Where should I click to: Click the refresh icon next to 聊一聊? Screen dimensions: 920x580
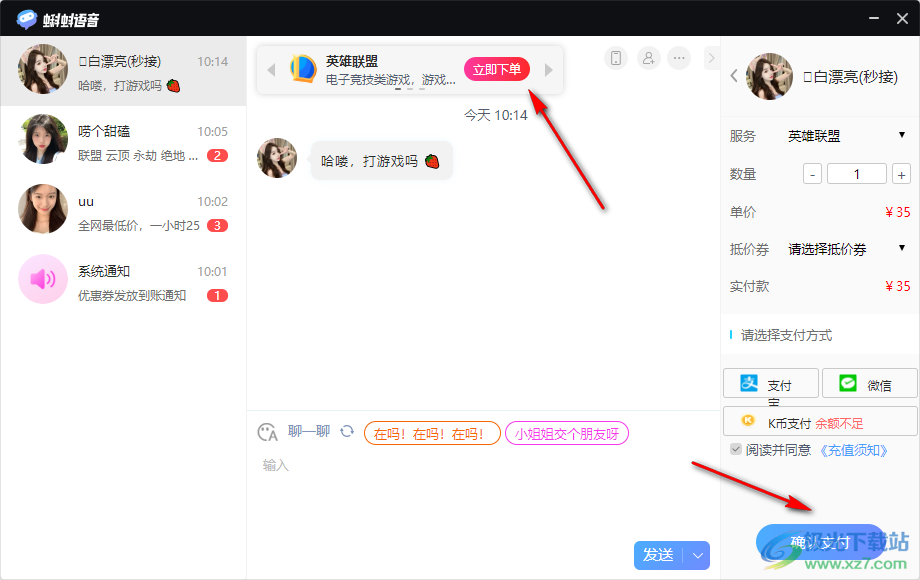pyautogui.click(x=347, y=431)
